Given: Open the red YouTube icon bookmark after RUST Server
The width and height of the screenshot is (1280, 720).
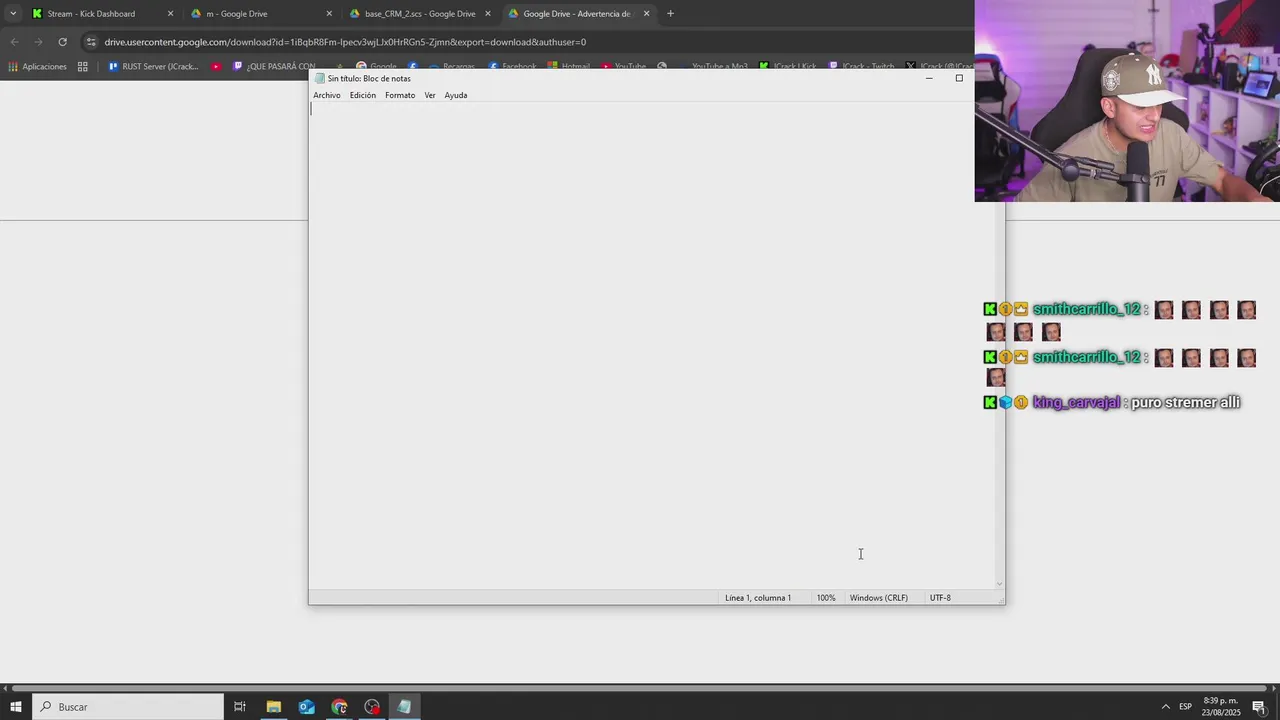Looking at the screenshot, I should [216, 66].
